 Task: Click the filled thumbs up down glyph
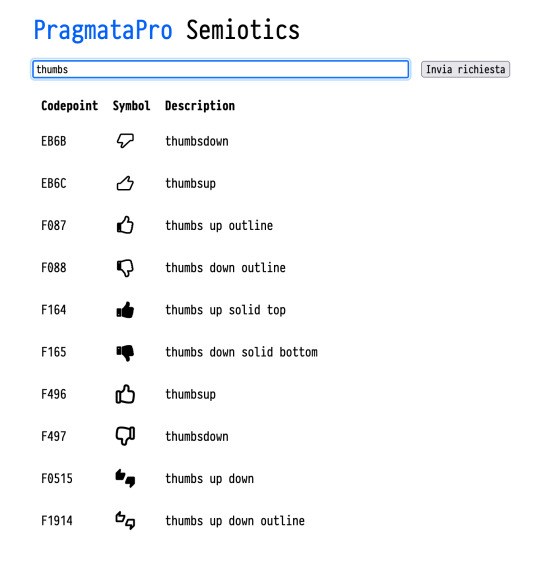coord(125,478)
